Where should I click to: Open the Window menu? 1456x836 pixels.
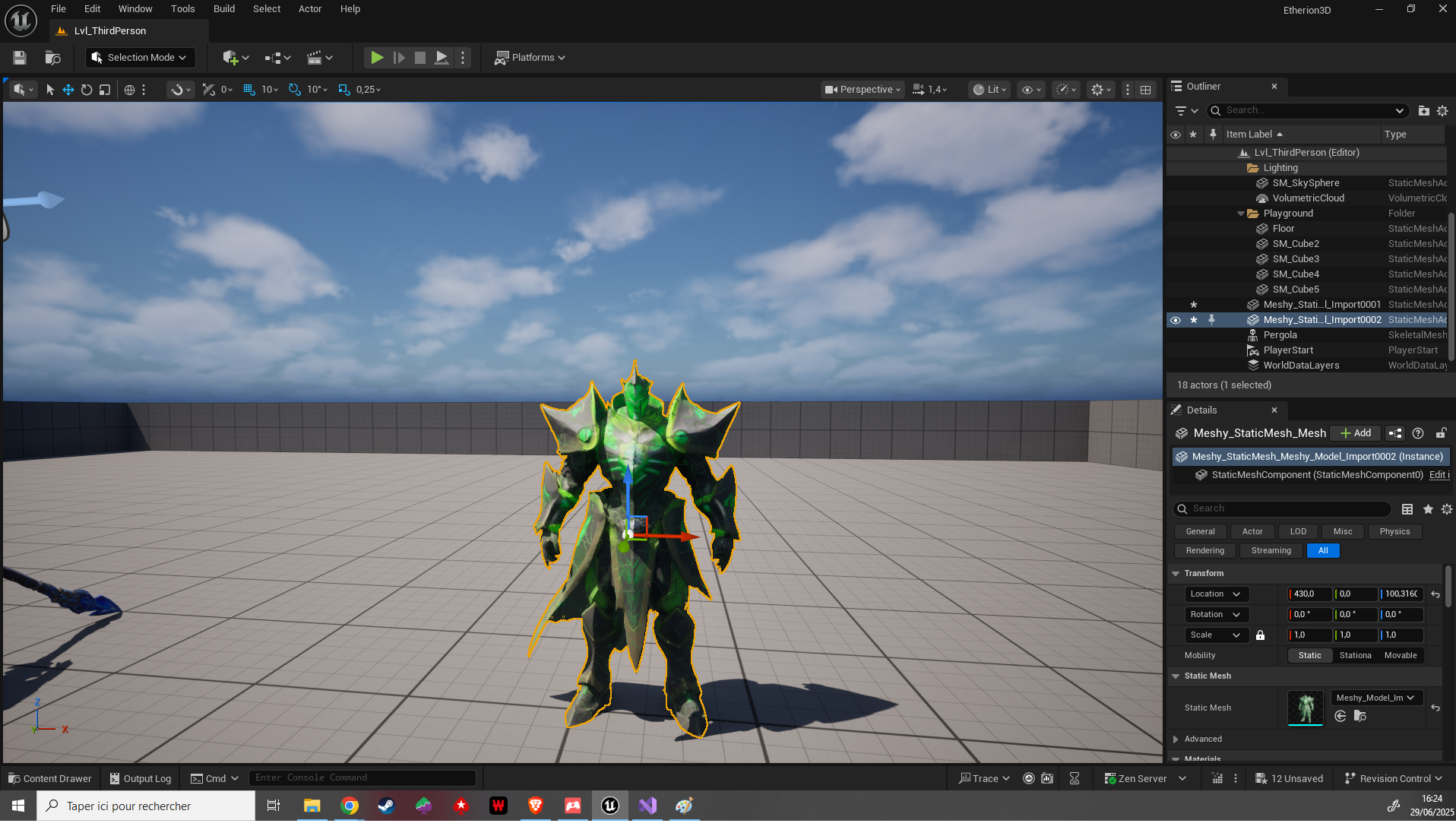(x=135, y=9)
